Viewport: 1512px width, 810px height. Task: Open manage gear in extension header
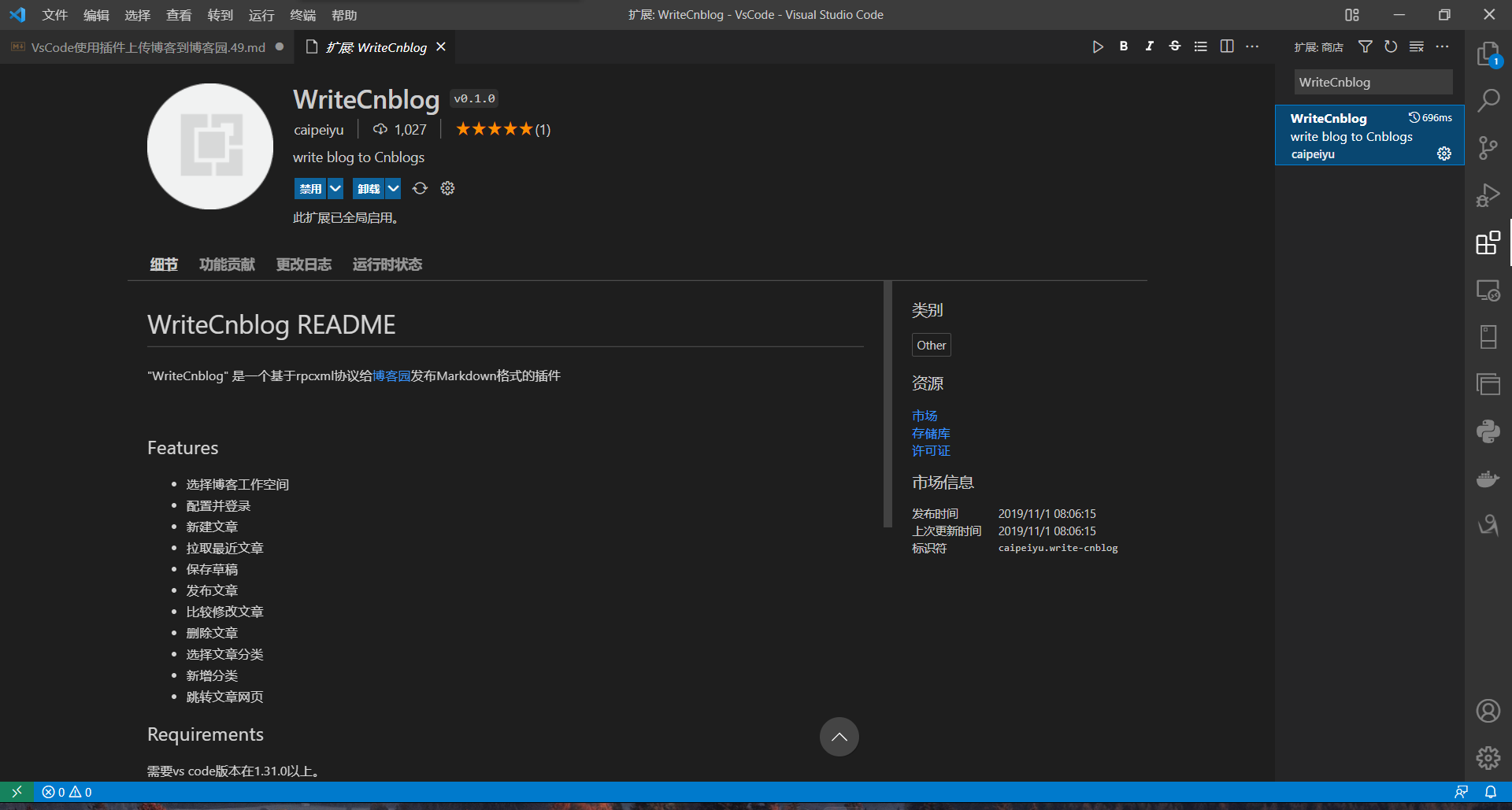[447, 188]
